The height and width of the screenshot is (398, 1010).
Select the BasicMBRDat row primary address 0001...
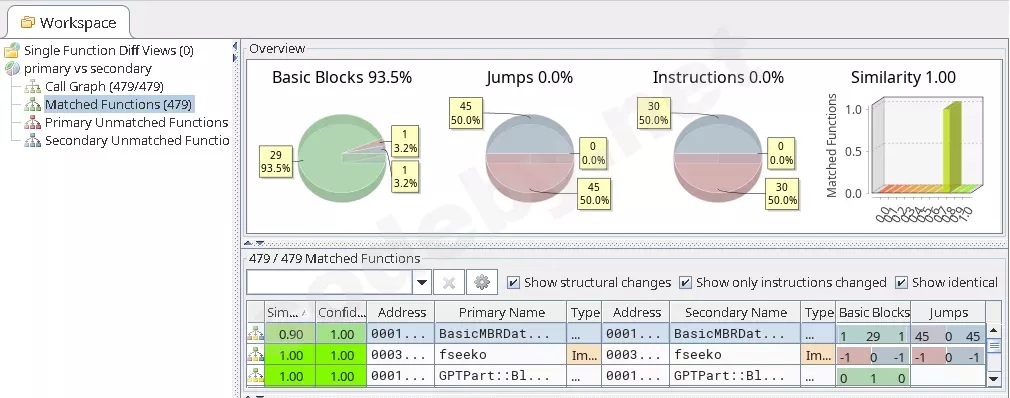401,334
